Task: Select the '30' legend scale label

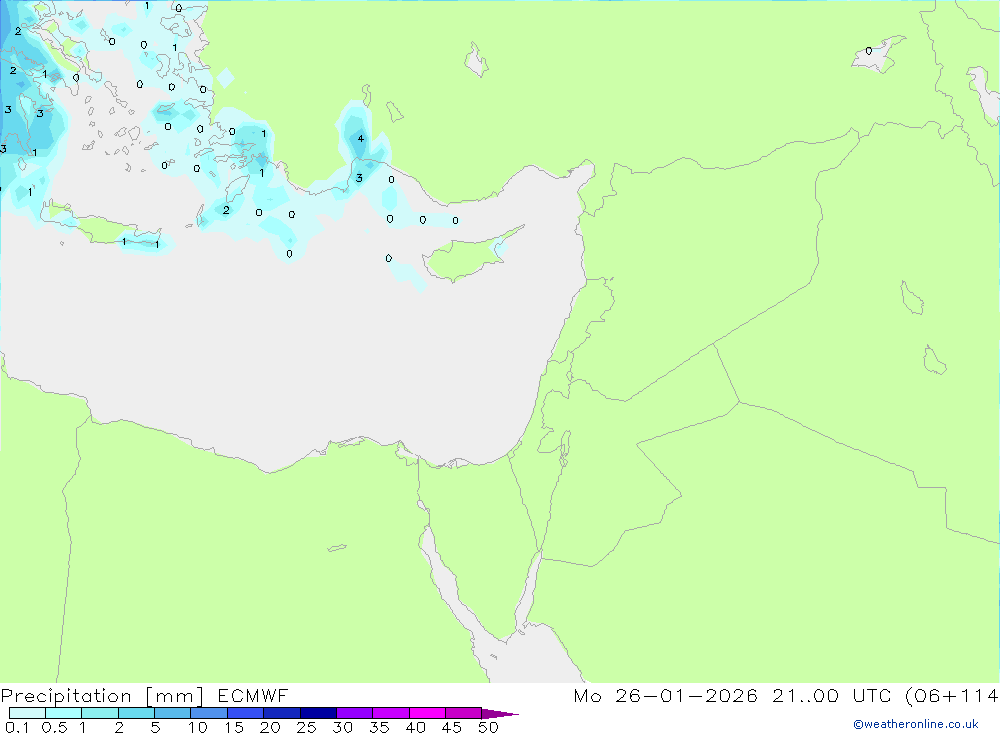Action: (343, 727)
